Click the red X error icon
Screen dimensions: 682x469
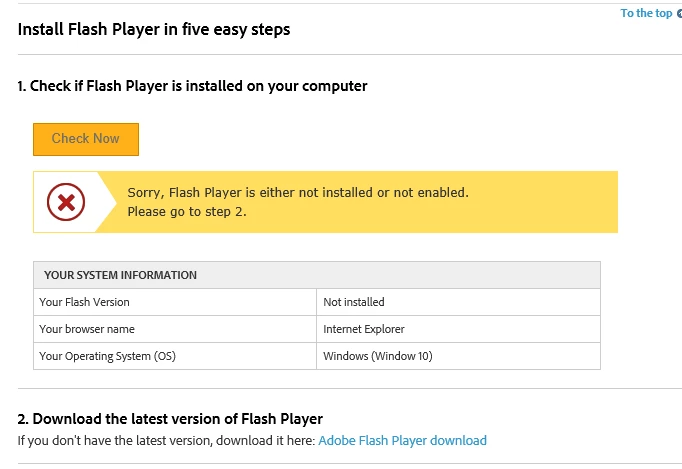pyautogui.click(x=66, y=202)
